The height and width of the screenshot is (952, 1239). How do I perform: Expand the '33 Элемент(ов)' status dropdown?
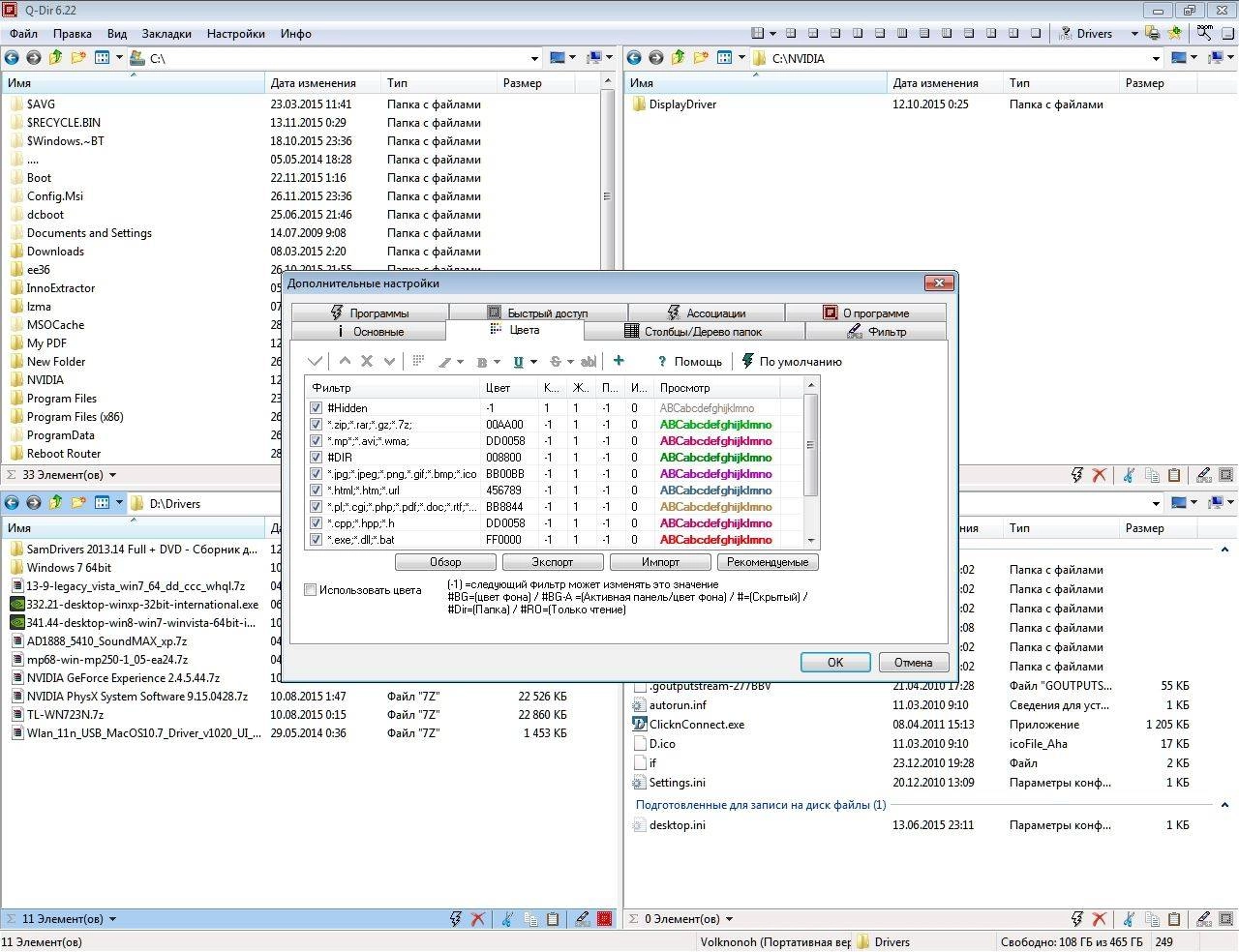coord(112,475)
